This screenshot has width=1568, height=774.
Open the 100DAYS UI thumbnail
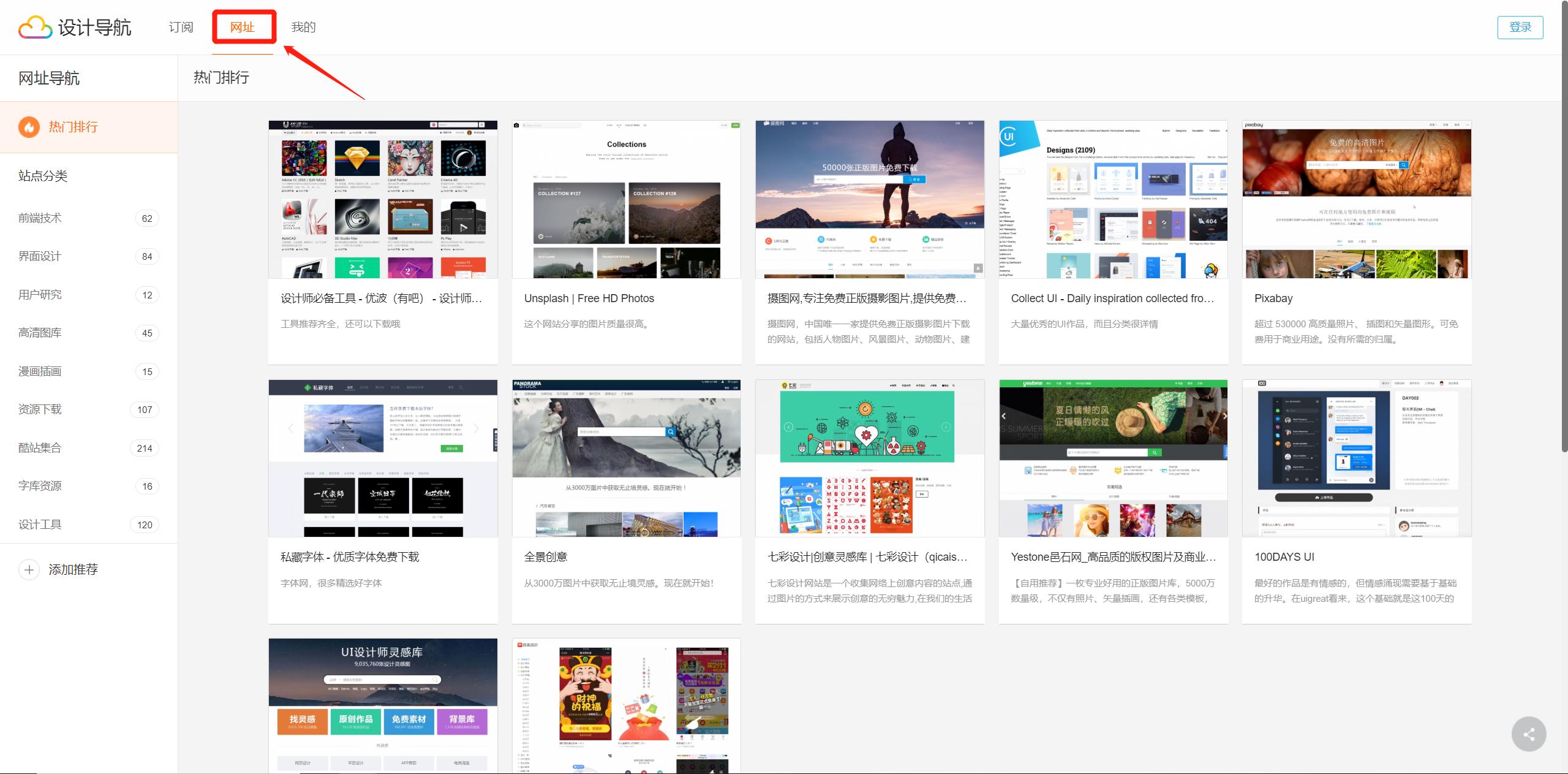click(x=1356, y=458)
